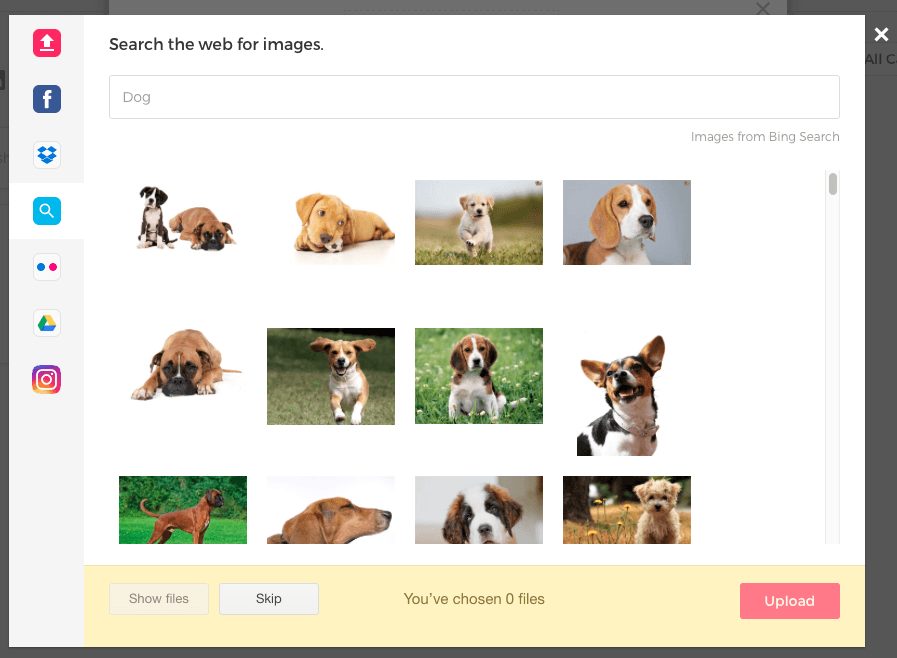
Task: Click the Dog search input field
Action: click(x=474, y=97)
